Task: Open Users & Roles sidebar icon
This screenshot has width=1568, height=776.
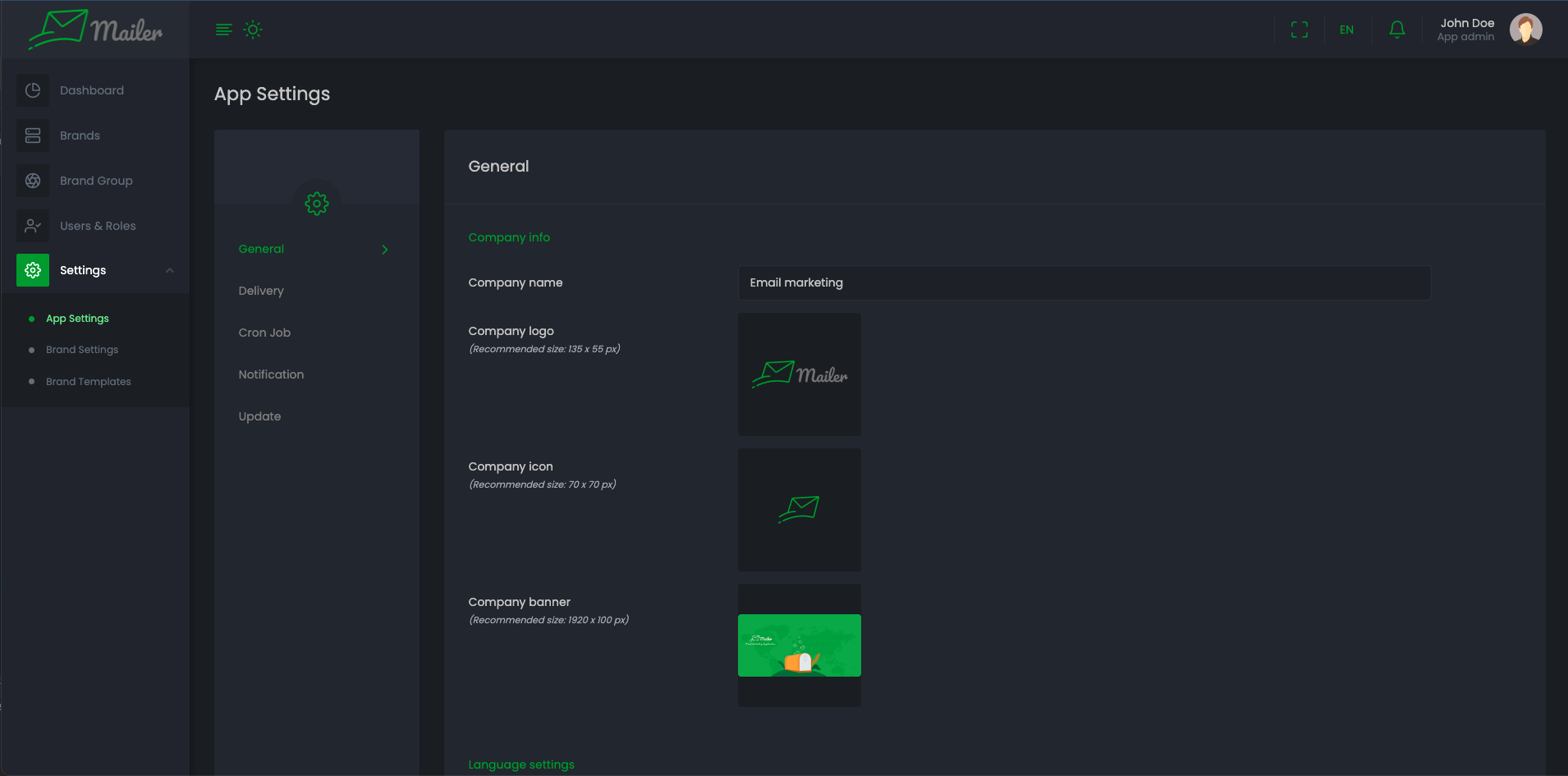Action: (33, 226)
